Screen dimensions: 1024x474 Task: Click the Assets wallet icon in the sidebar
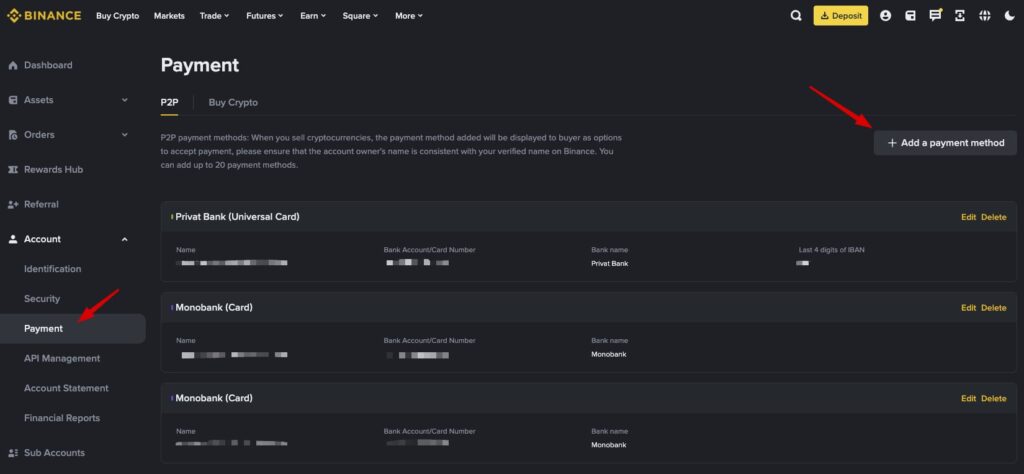12,100
